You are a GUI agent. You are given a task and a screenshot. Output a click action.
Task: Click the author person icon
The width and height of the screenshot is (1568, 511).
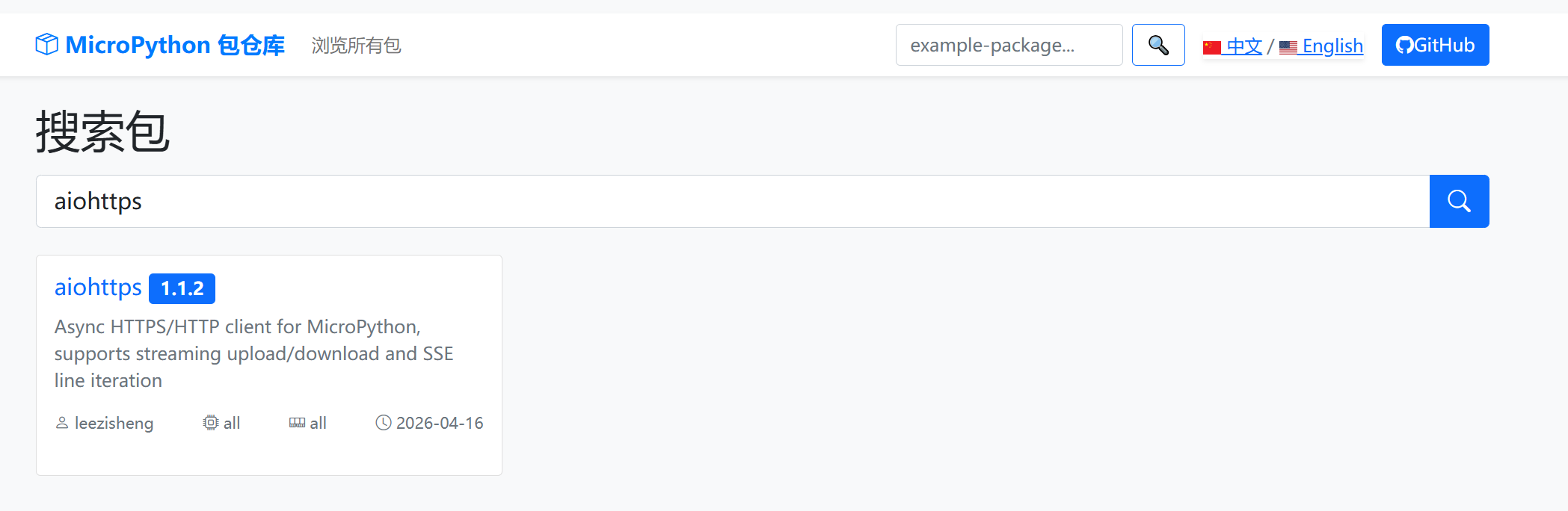(62, 423)
